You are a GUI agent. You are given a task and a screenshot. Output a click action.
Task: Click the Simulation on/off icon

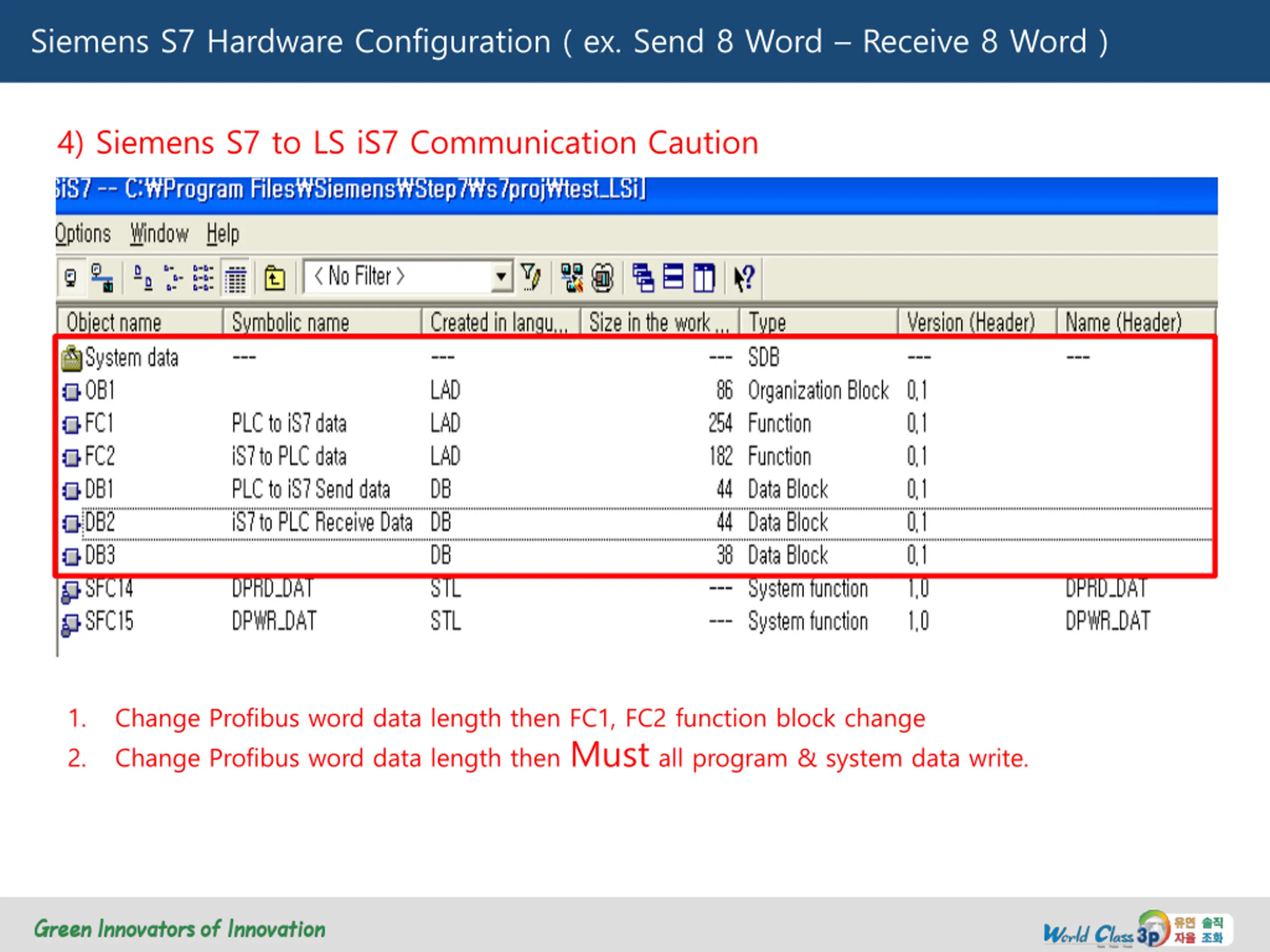[602, 278]
